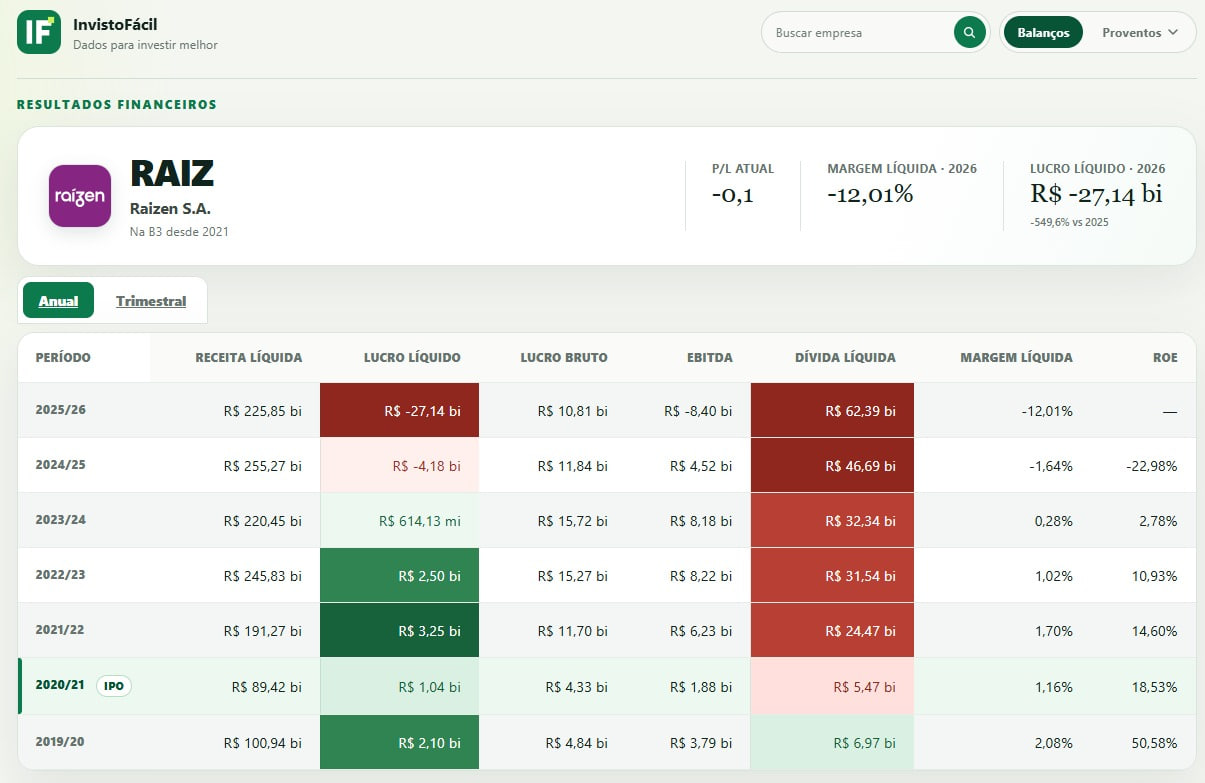Screen dimensions: 1205x783
Task: Switch to the Trimestral view tab
Action: tap(151, 300)
